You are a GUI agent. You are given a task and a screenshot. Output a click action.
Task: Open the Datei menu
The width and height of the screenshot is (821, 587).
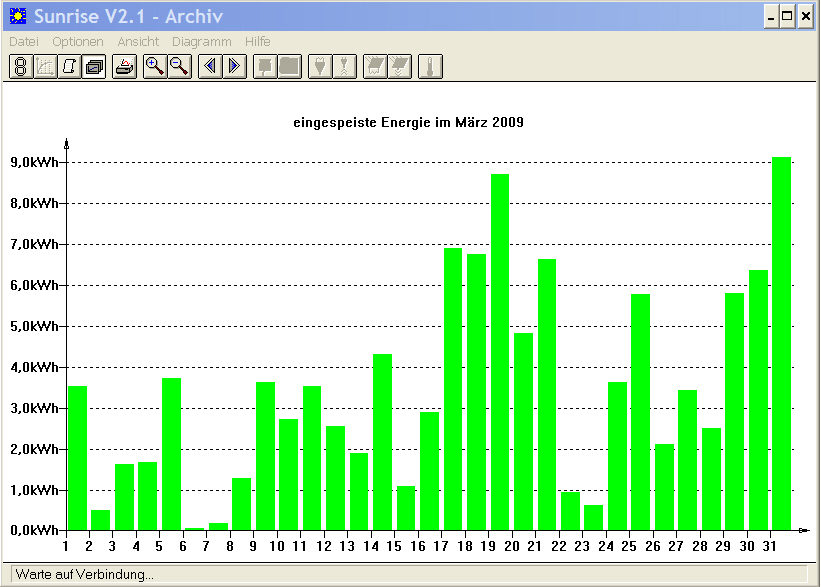pos(24,41)
